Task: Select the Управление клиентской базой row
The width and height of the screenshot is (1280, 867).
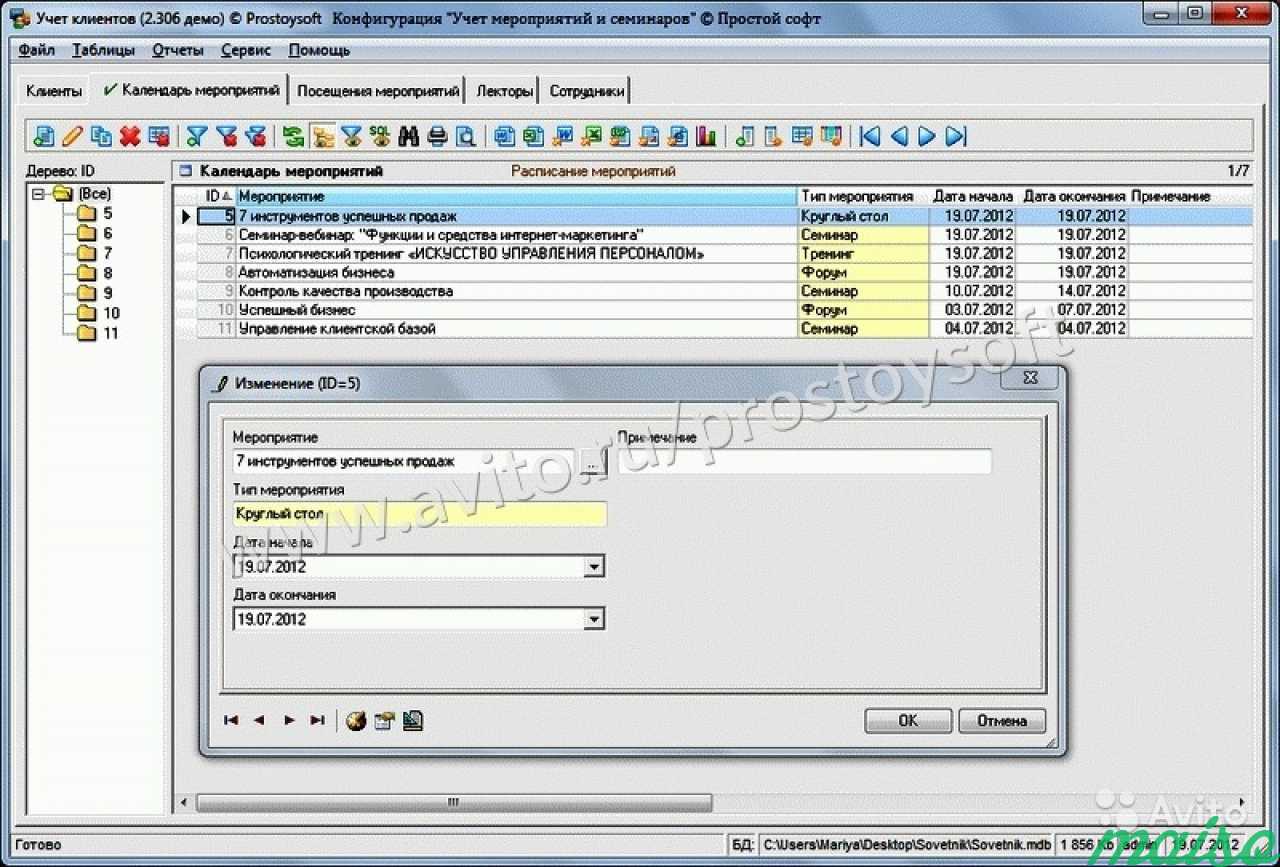Action: click(714, 328)
